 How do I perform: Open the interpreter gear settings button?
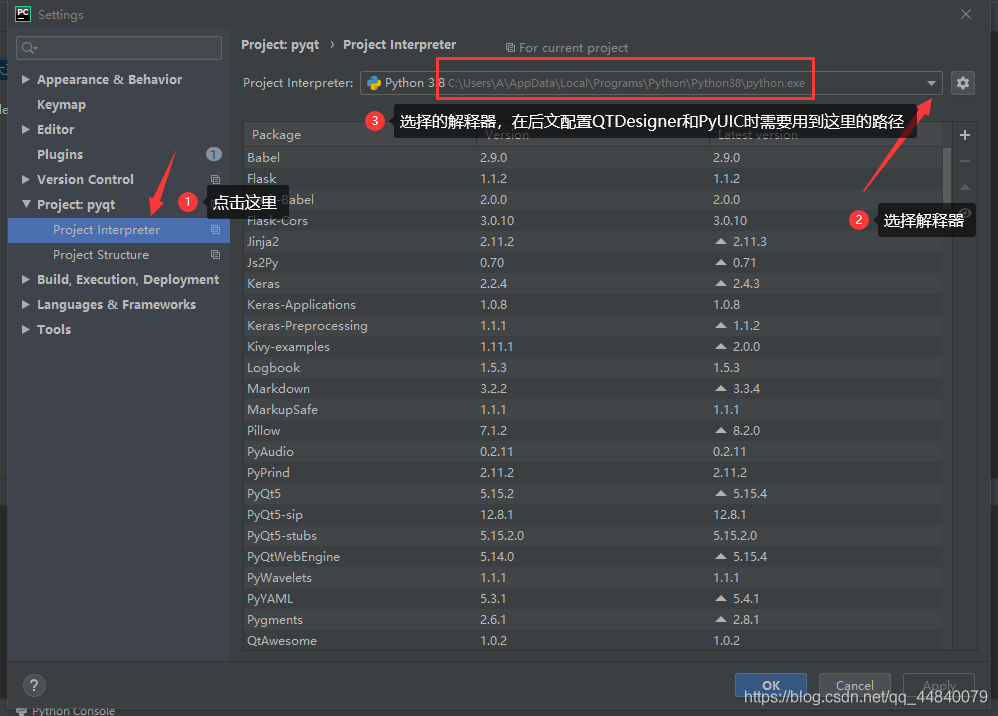tap(962, 83)
